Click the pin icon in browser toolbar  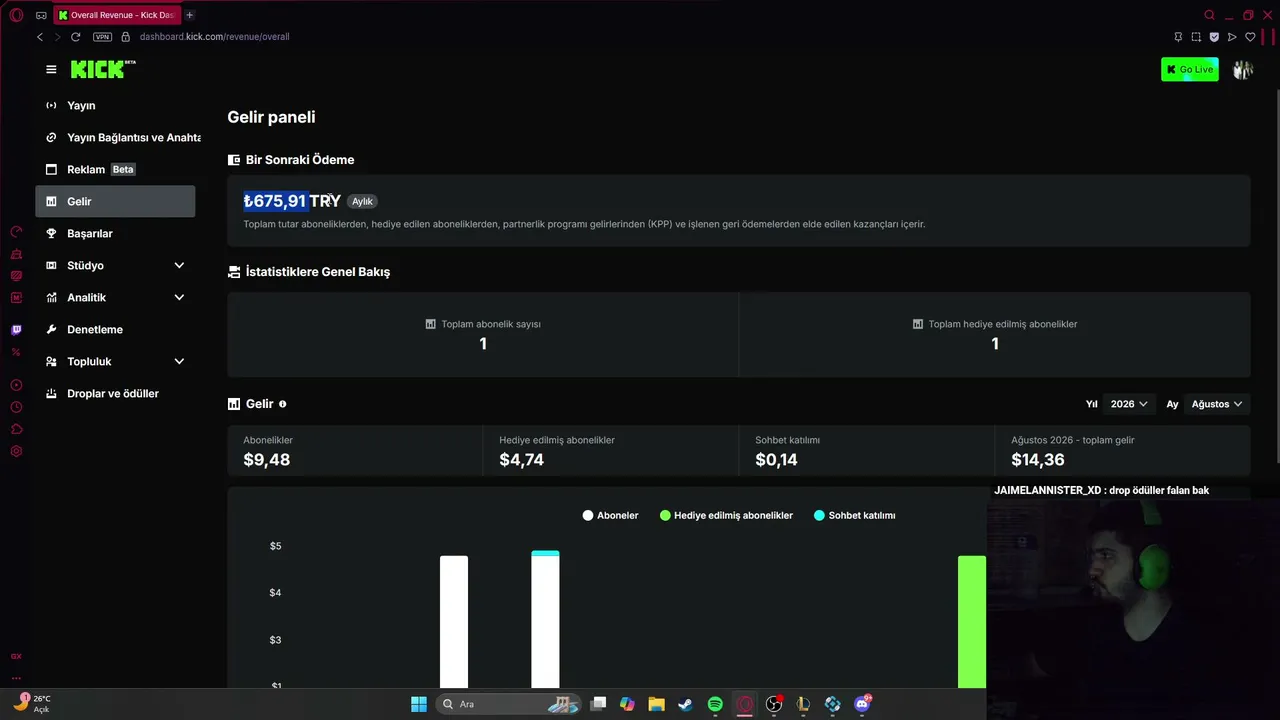click(x=1178, y=37)
